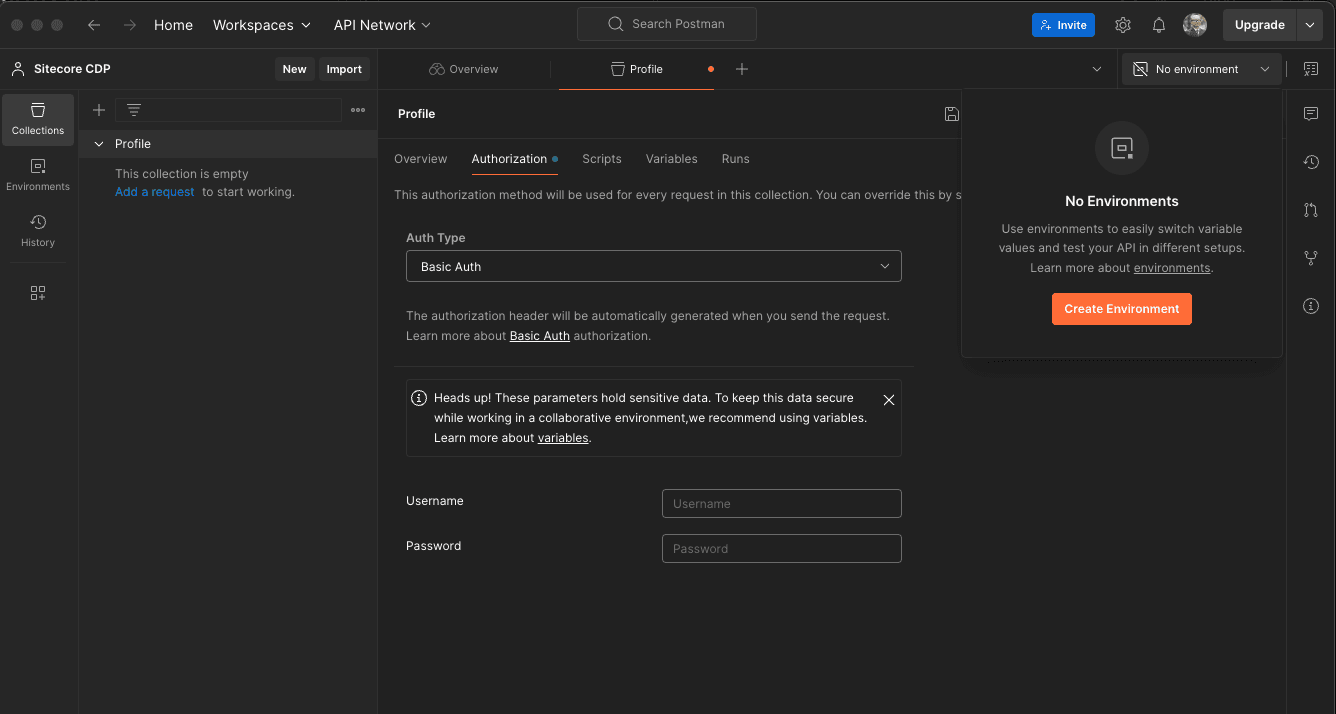Switch to the Variables tab

(671, 159)
